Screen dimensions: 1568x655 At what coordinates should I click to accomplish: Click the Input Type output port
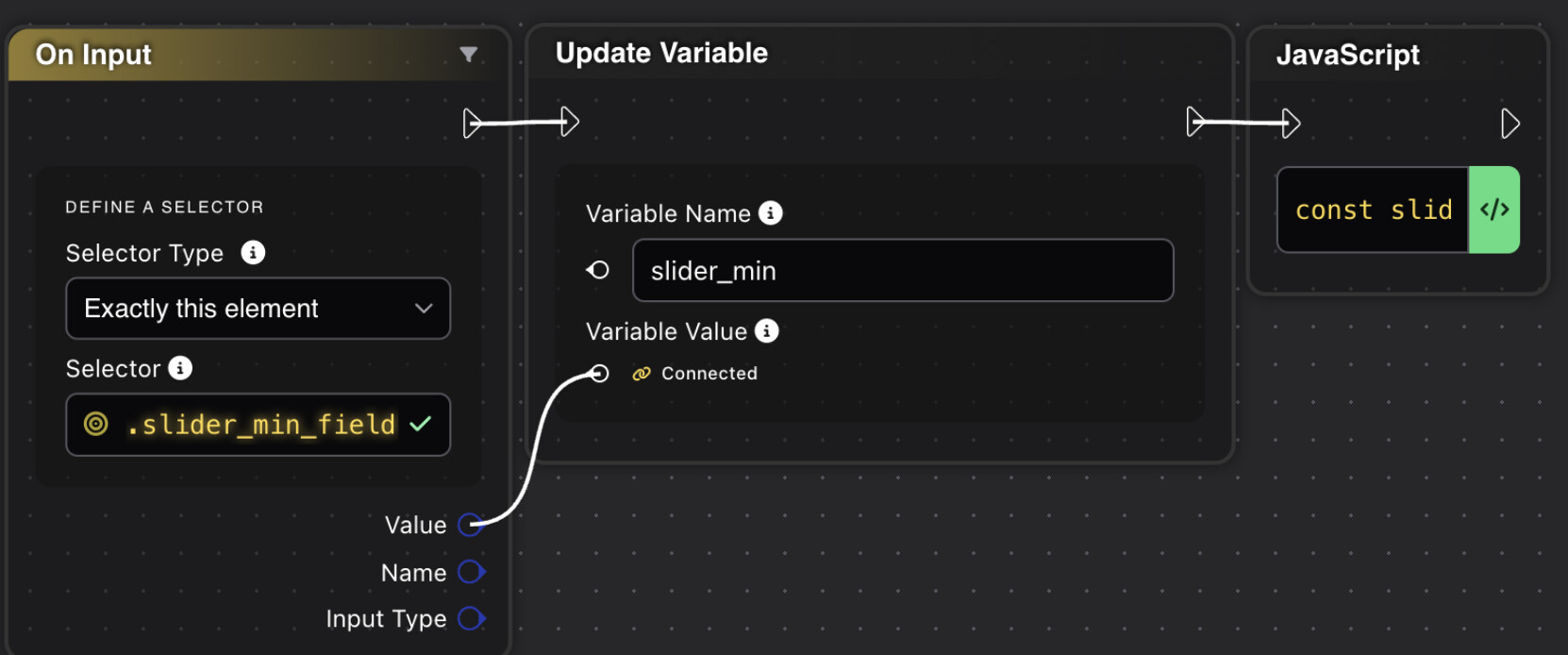point(471,618)
